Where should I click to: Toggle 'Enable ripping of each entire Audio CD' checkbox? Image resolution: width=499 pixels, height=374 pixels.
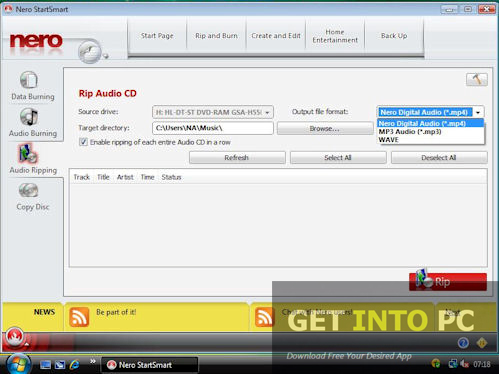point(83,142)
